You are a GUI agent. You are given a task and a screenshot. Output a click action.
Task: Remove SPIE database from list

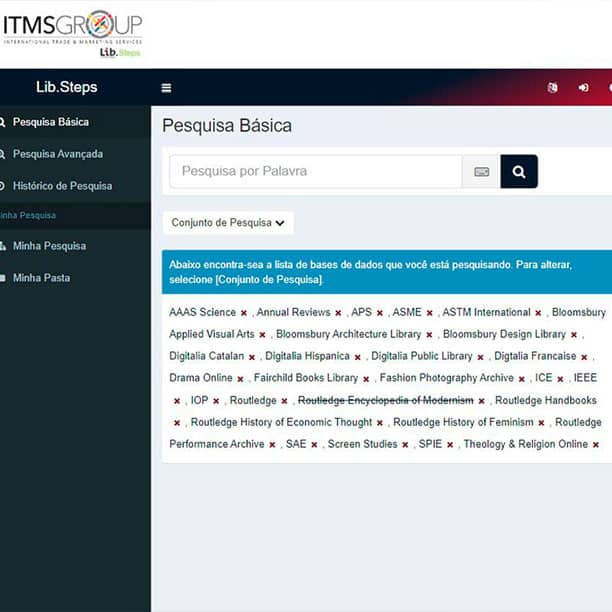[x=450, y=445]
